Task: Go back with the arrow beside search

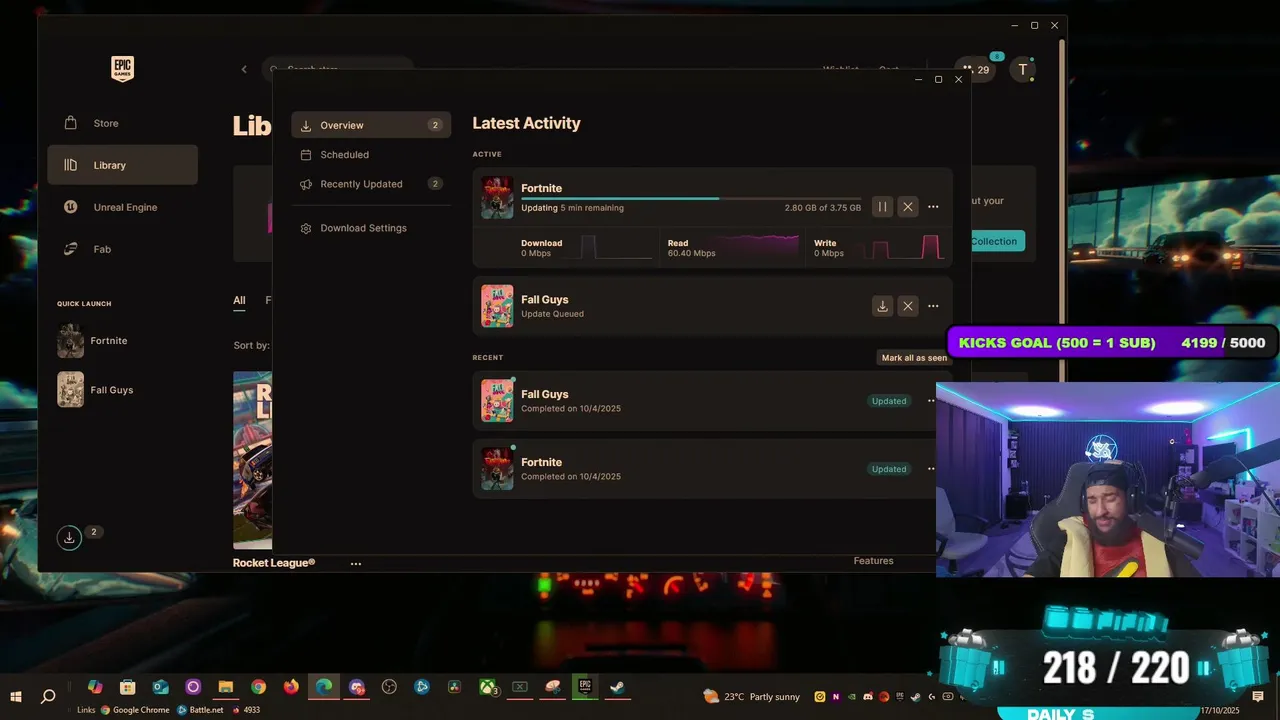Action: 244,69
